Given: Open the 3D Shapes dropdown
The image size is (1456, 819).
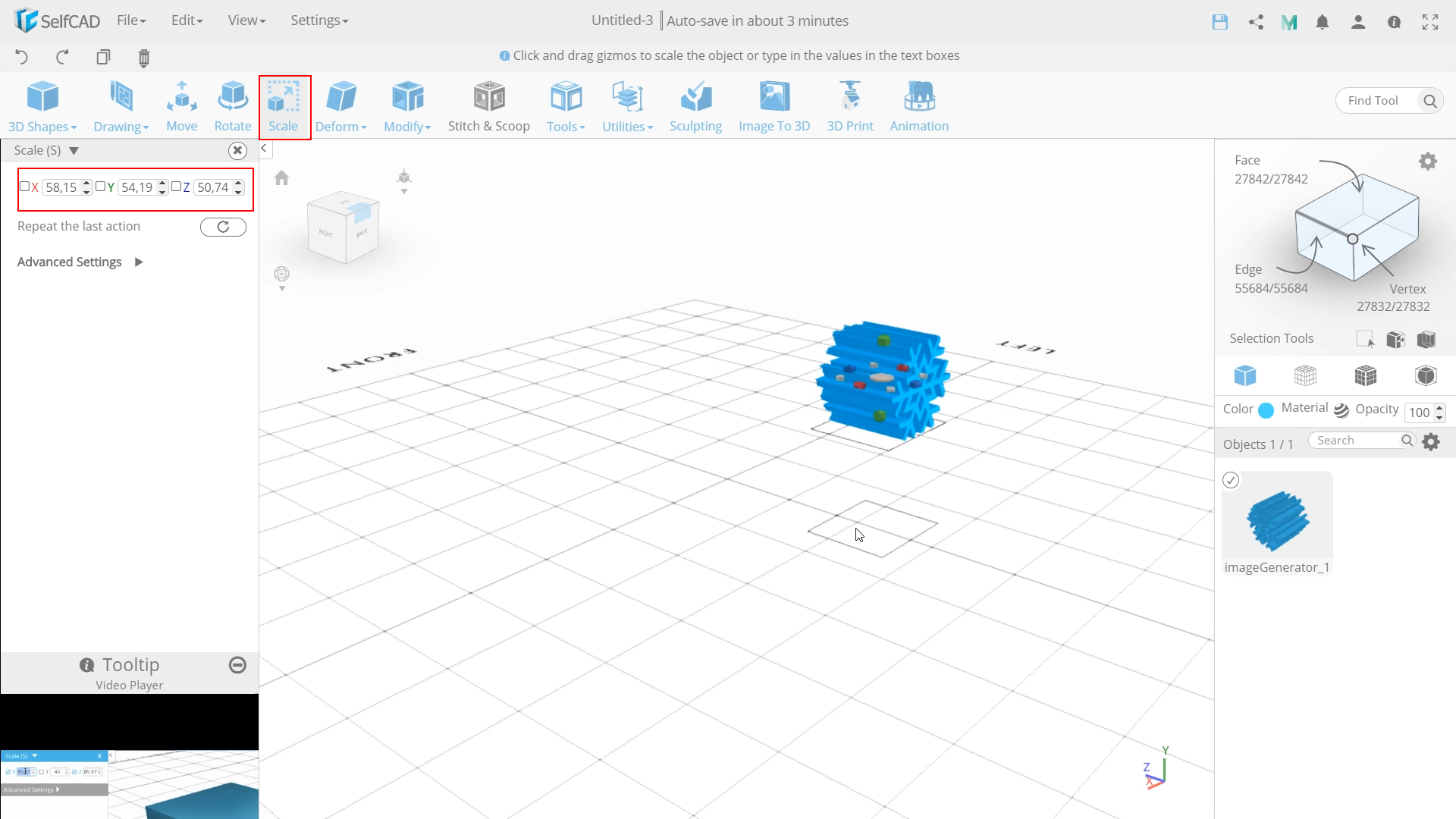Looking at the screenshot, I should (x=43, y=105).
